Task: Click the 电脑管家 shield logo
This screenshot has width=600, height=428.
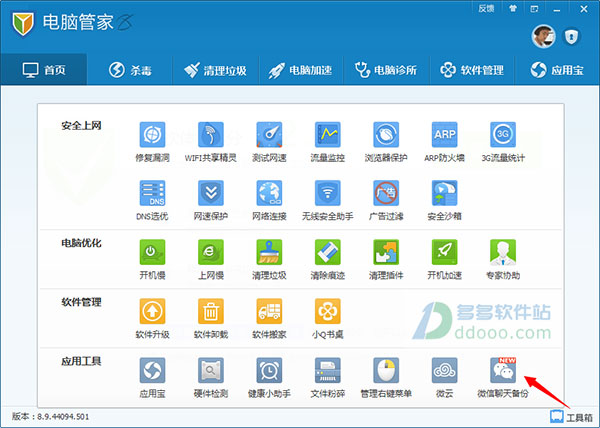Action: click(x=23, y=23)
